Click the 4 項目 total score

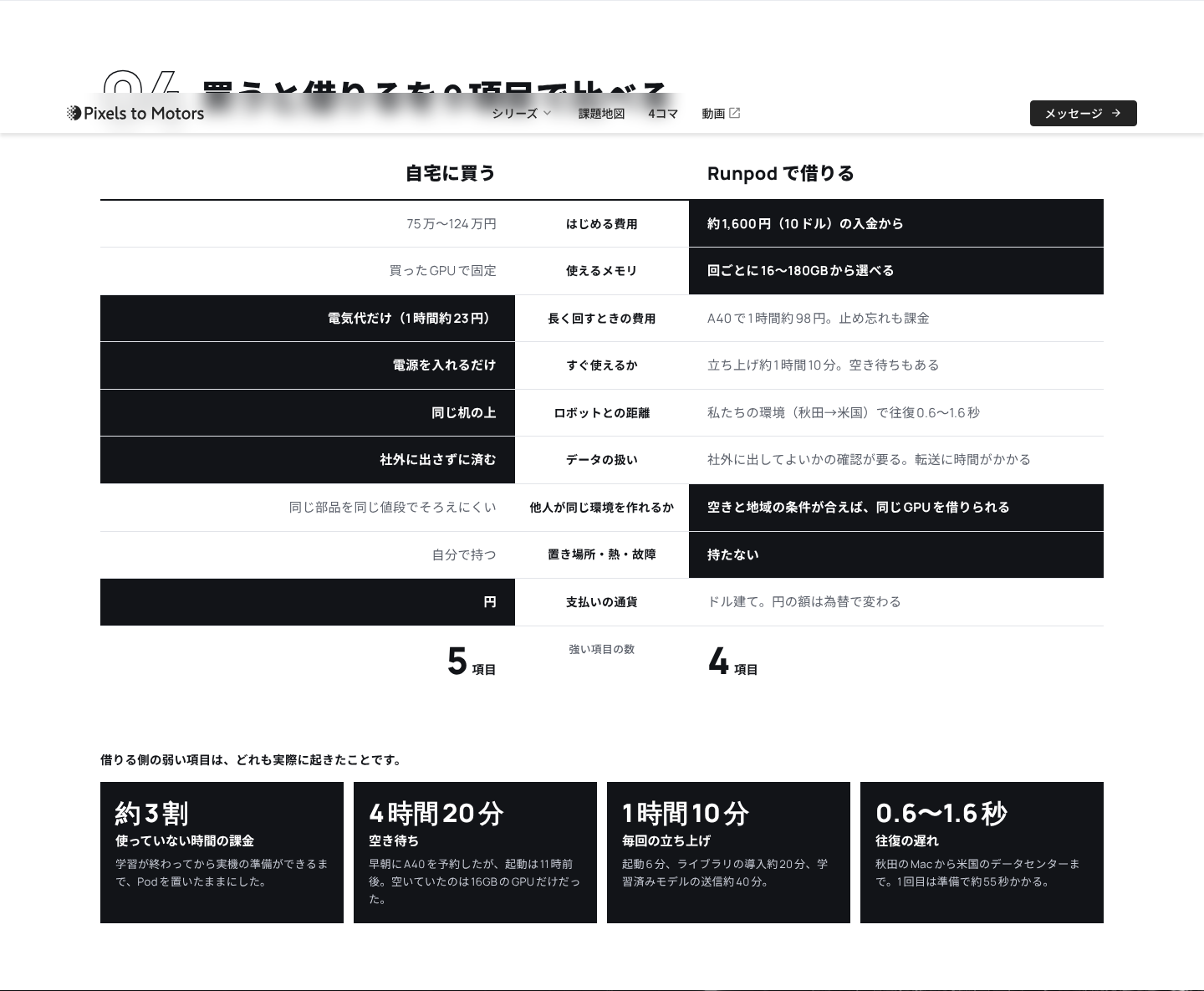732,662
